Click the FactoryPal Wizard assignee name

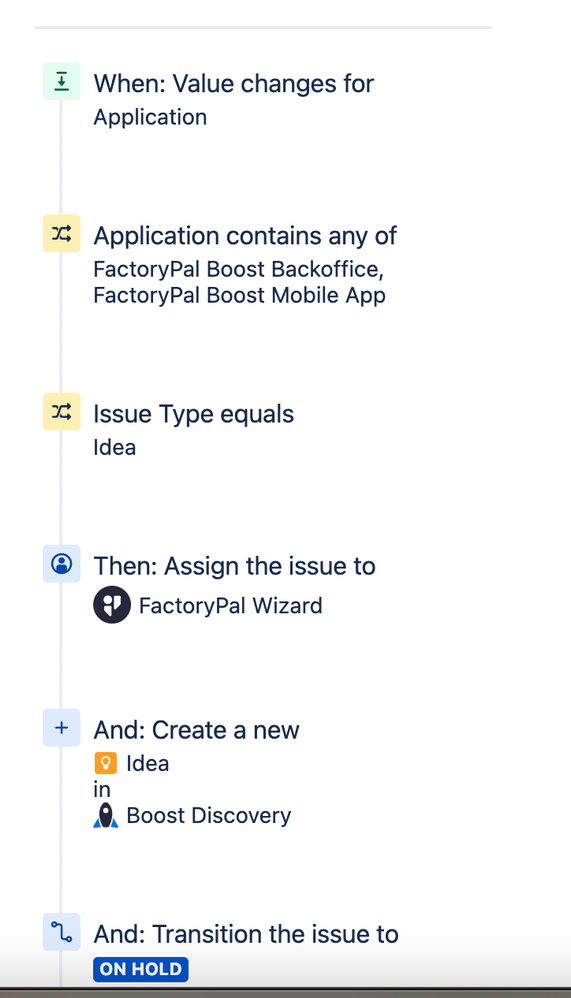[x=230, y=605]
